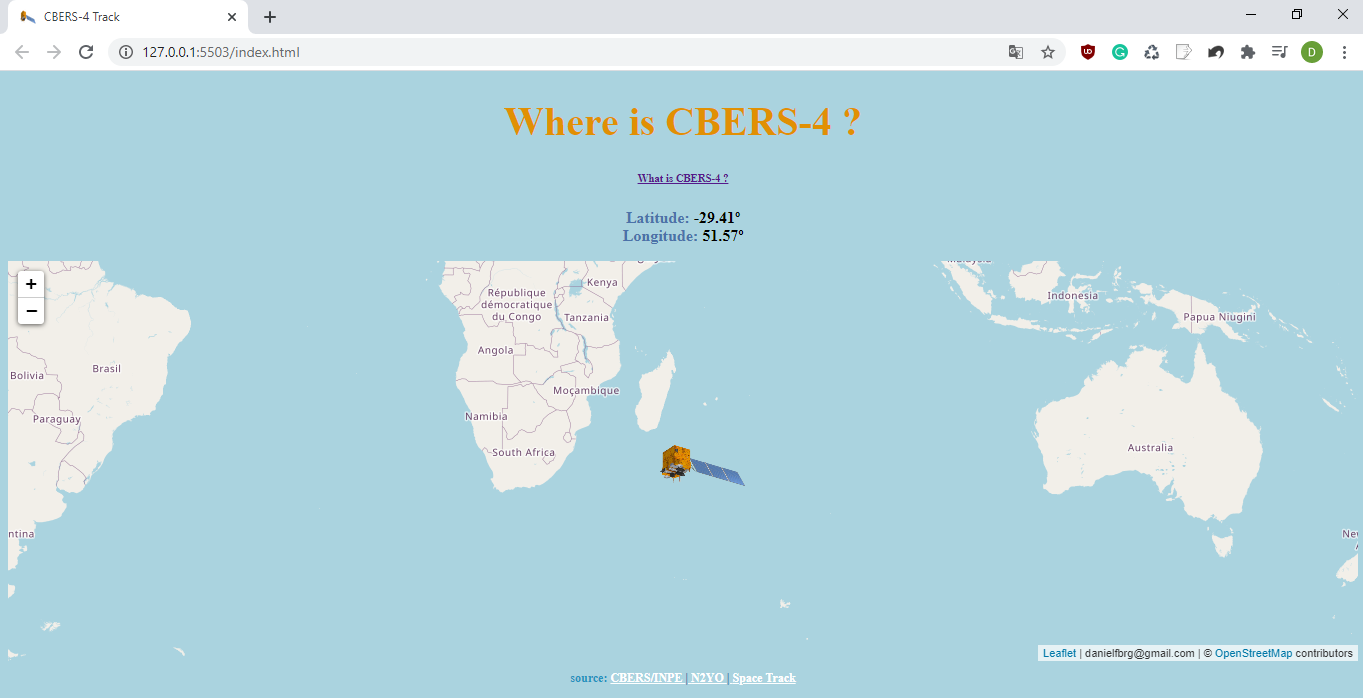
Task: Click the République démocratique du Congo label
Action: coord(516,304)
